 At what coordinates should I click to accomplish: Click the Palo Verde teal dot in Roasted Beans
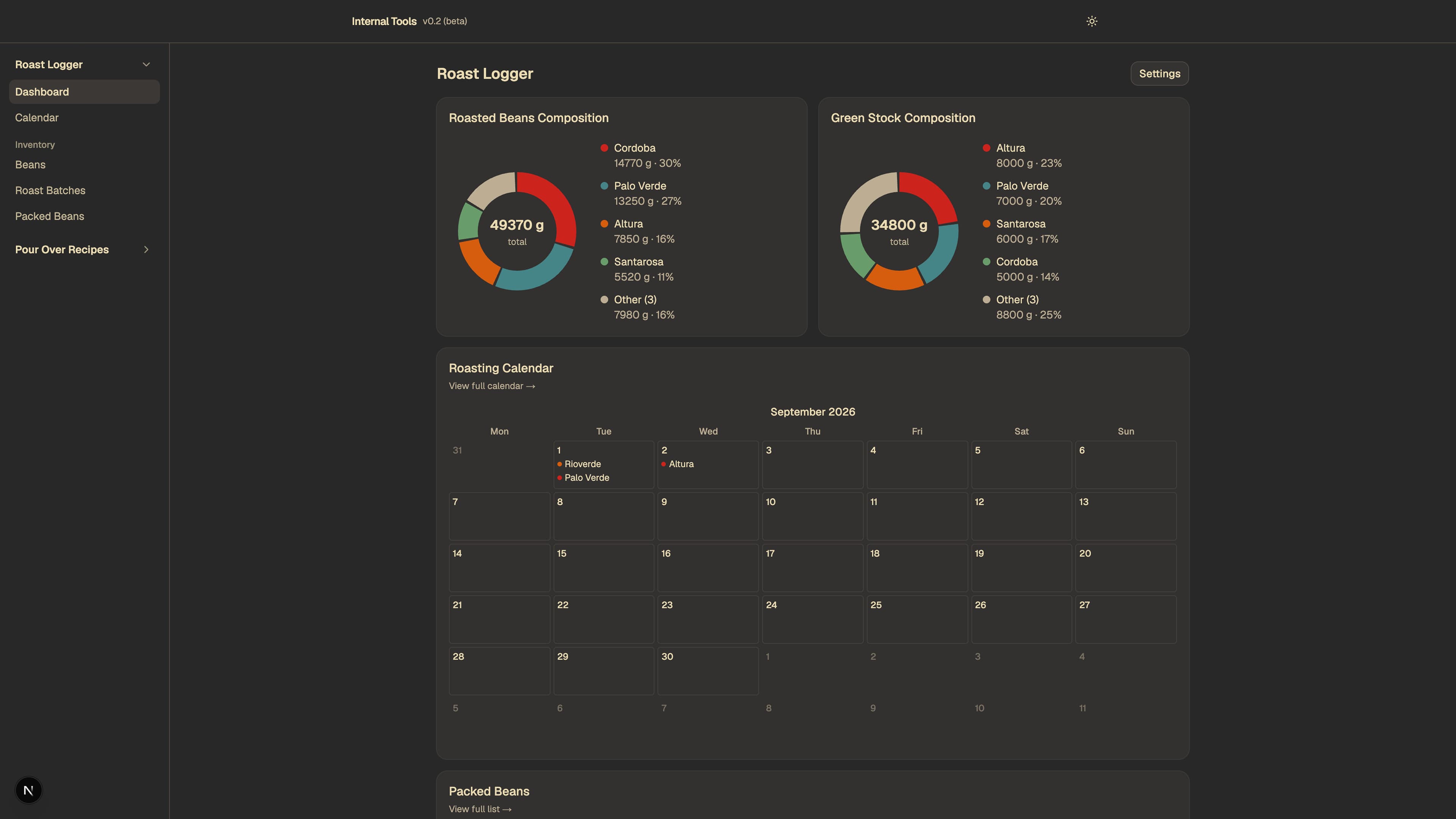click(x=604, y=185)
